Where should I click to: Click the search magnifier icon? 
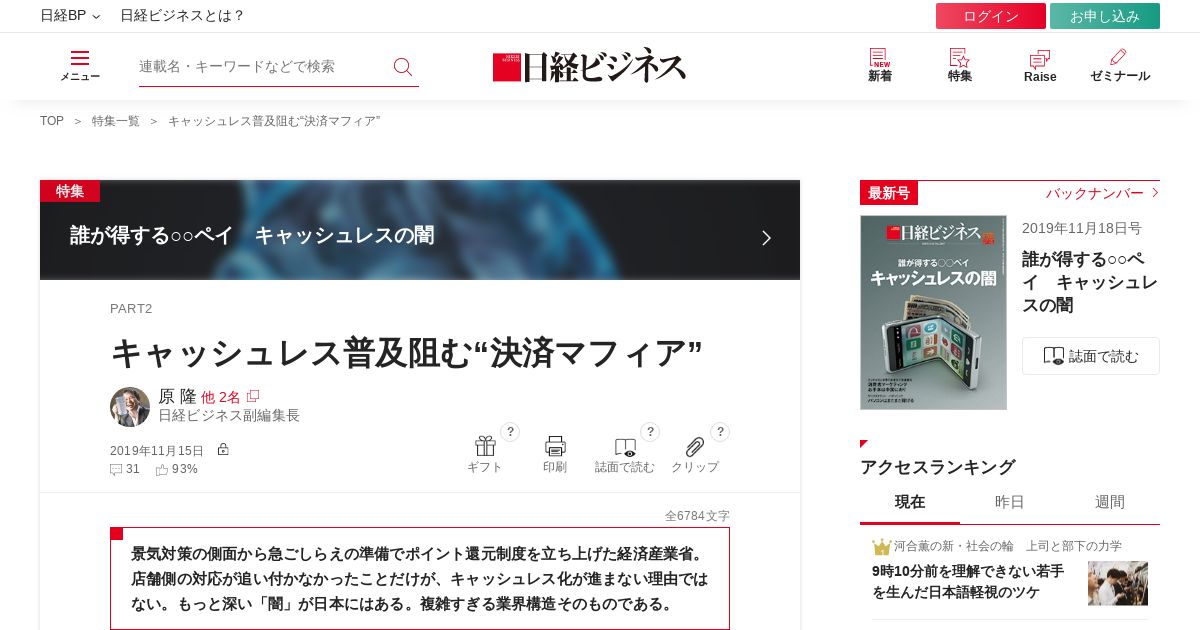pyautogui.click(x=403, y=67)
